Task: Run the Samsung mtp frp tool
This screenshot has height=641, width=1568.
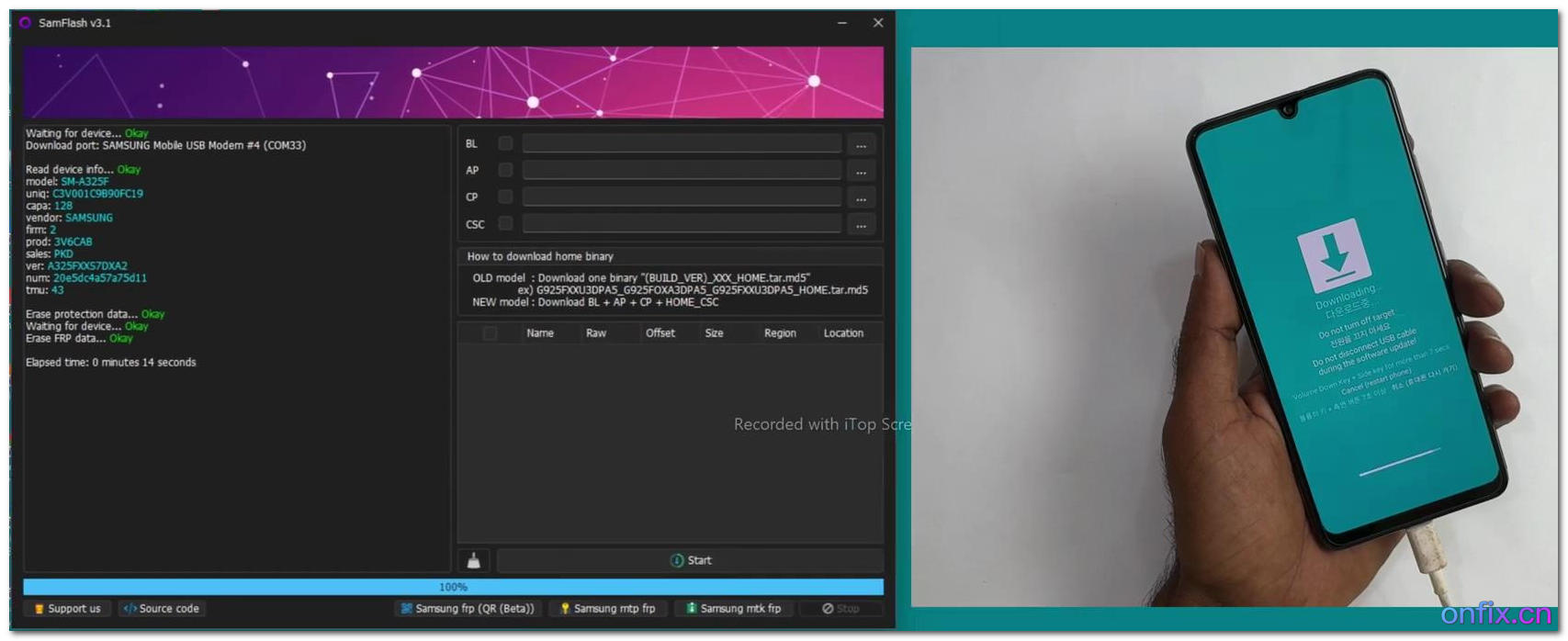Action: click(607, 609)
